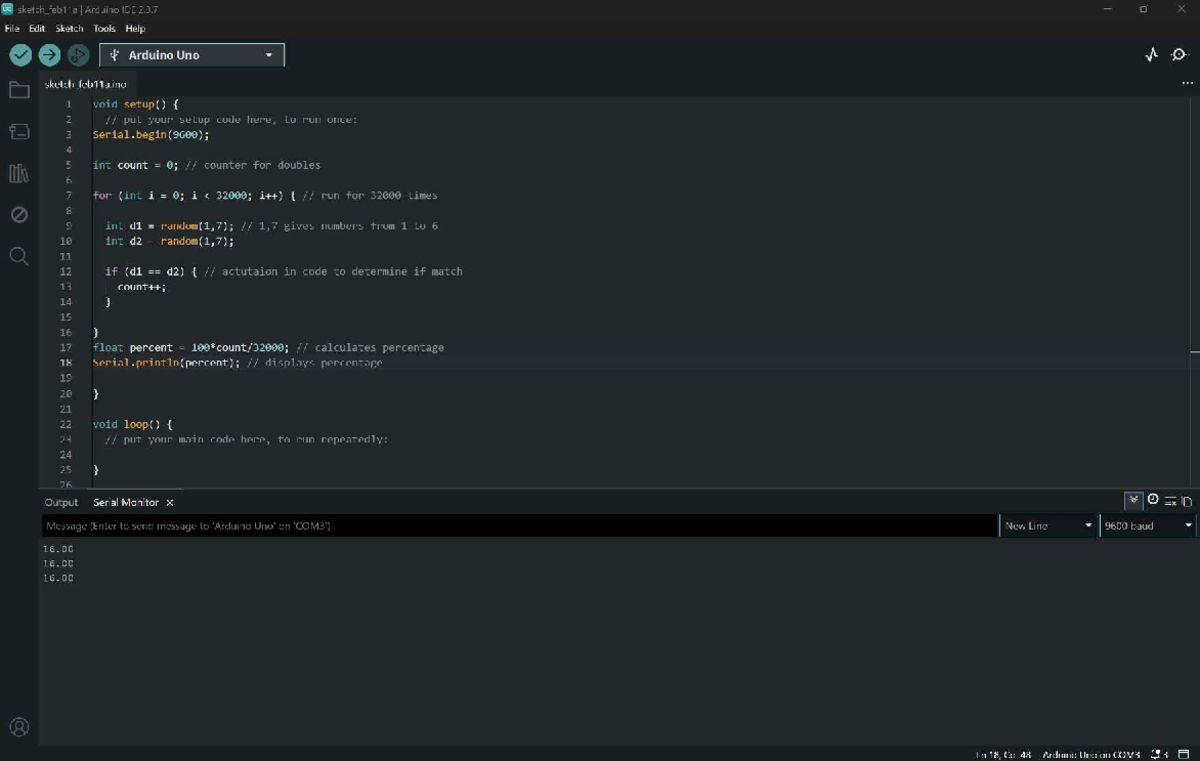Open the New Line line-ending dropdown
The image size is (1200, 761).
coord(1048,525)
